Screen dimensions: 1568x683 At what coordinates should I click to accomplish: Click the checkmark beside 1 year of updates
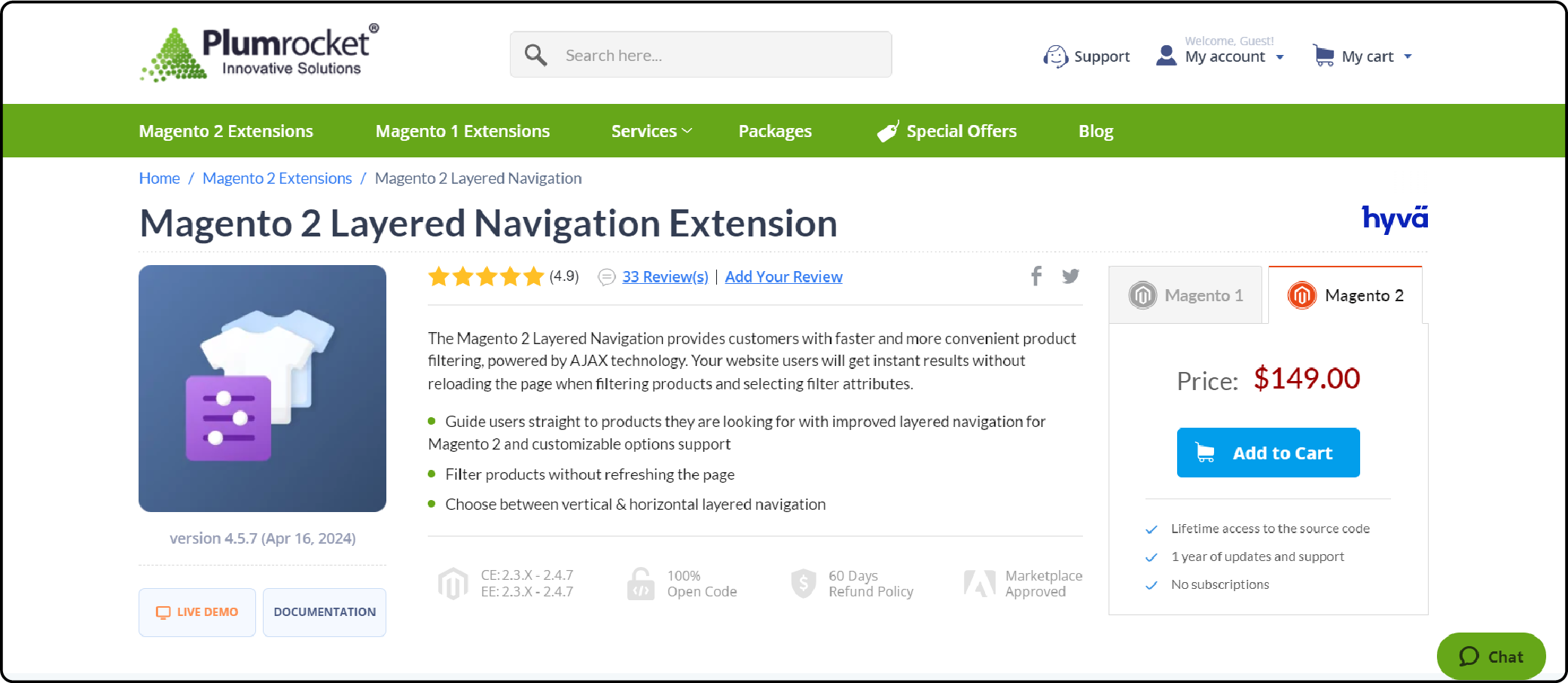coord(1152,557)
